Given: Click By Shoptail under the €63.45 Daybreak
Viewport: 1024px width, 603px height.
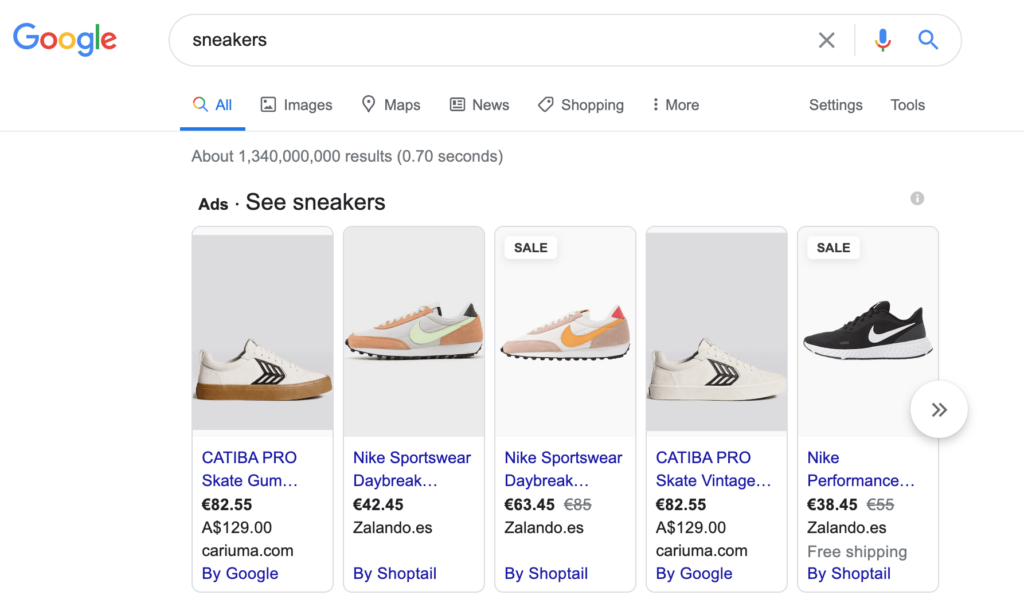Looking at the screenshot, I should tap(546, 574).
